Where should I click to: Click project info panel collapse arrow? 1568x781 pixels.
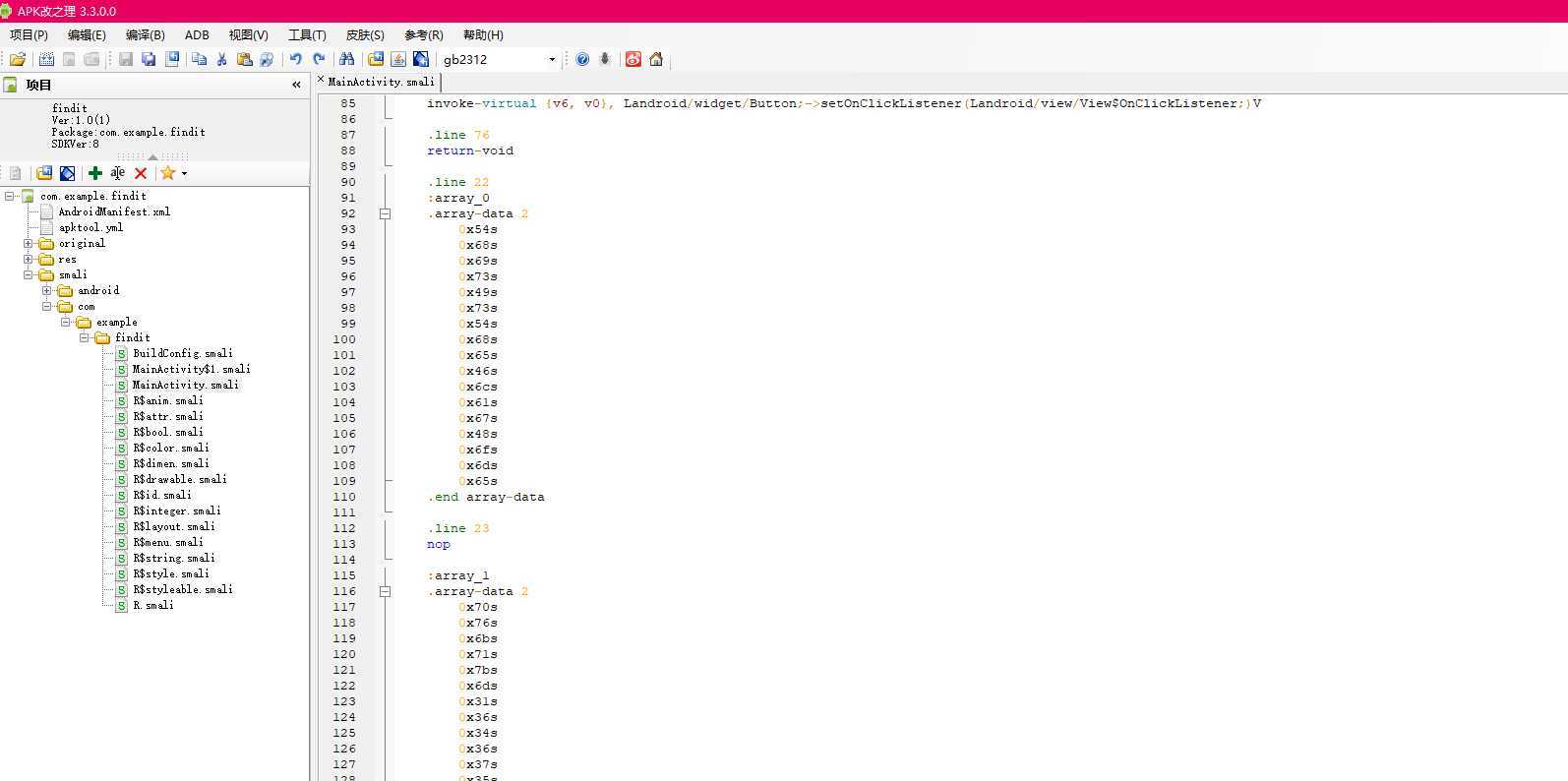point(152,156)
